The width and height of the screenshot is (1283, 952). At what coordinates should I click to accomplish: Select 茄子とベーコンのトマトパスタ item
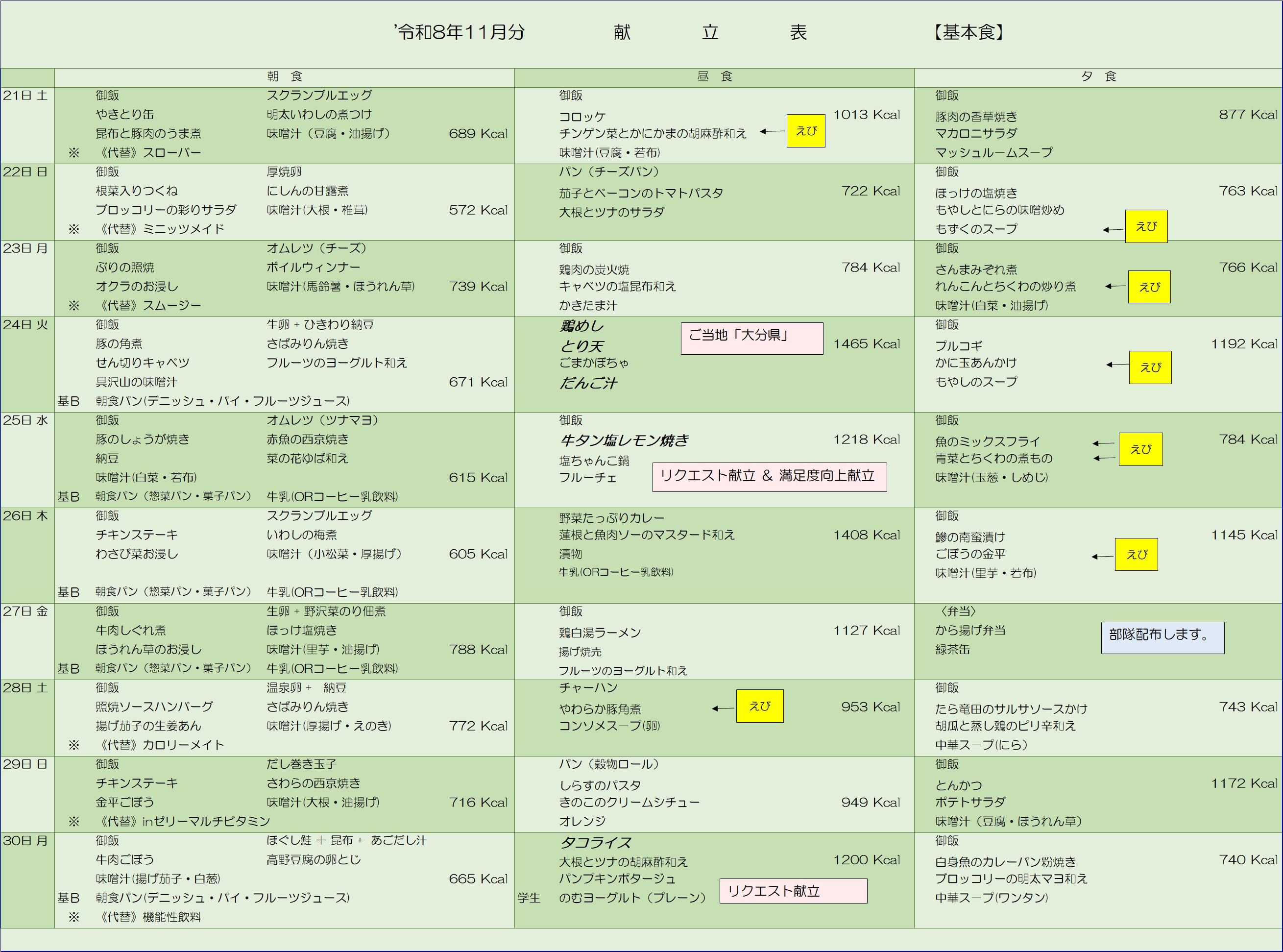641,194
